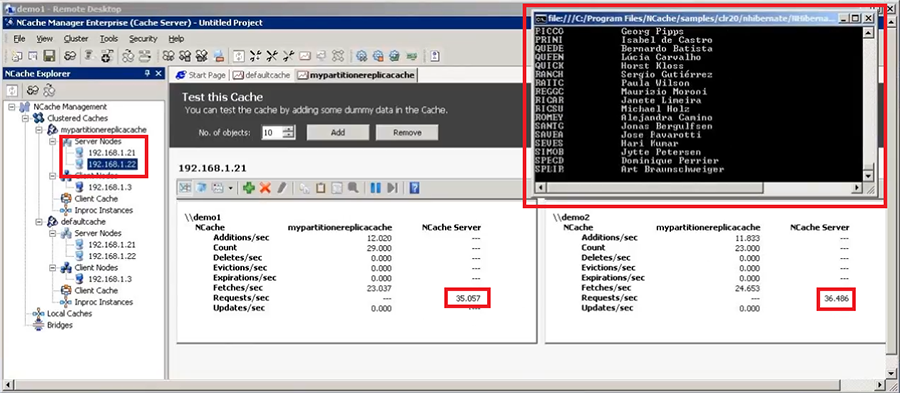The height and width of the screenshot is (393, 900).
Task: Pin the NCache Explorer panel
Action: click(147, 73)
